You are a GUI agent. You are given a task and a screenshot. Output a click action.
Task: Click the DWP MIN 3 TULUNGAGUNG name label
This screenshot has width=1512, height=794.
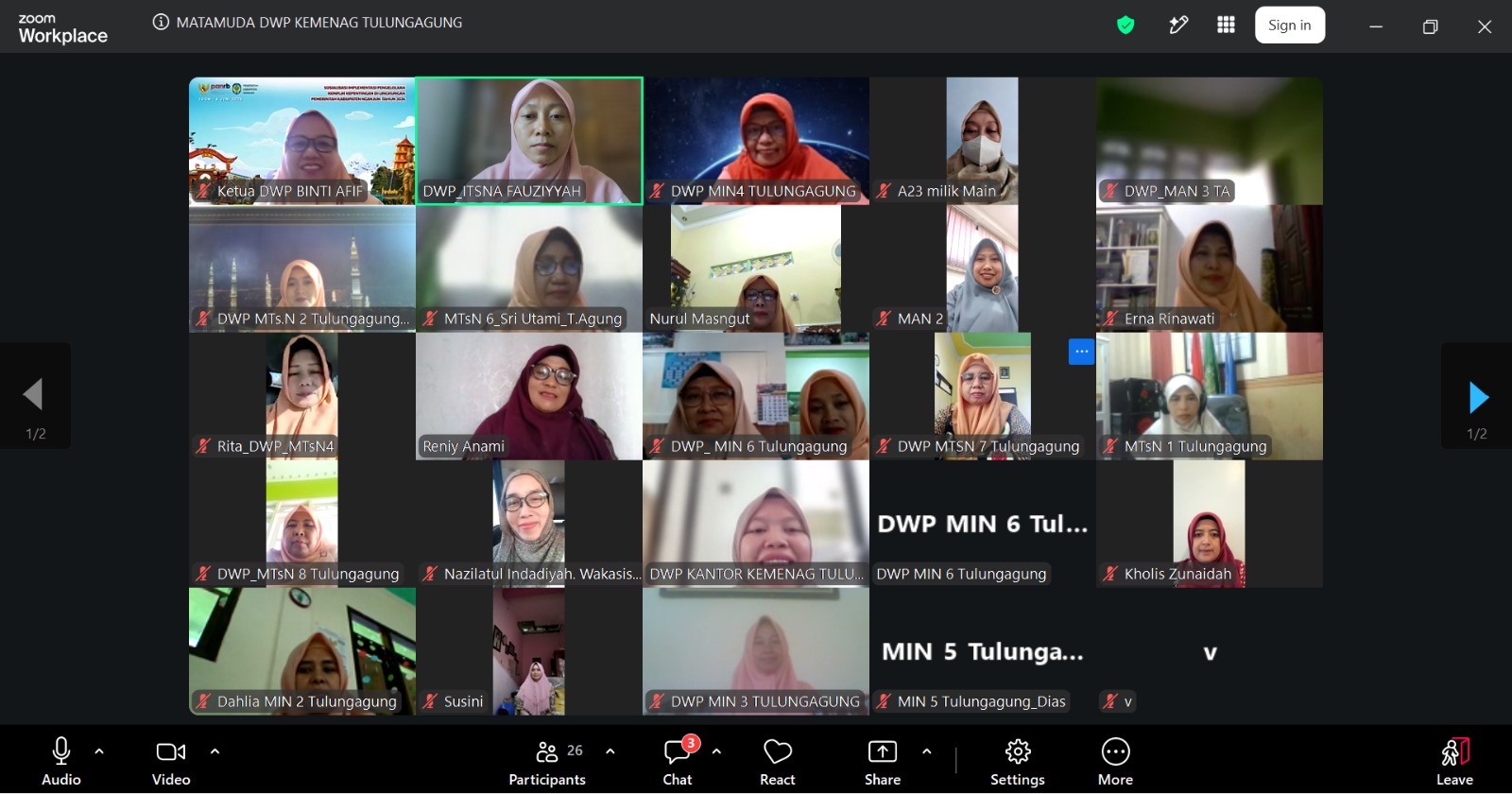(765, 701)
